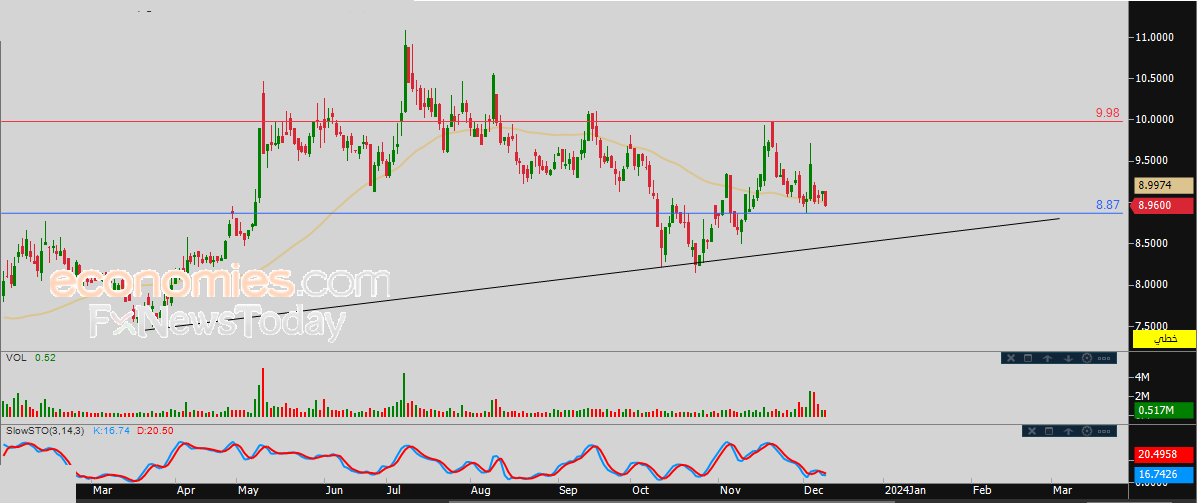Click the Oct date label

pos(640,492)
